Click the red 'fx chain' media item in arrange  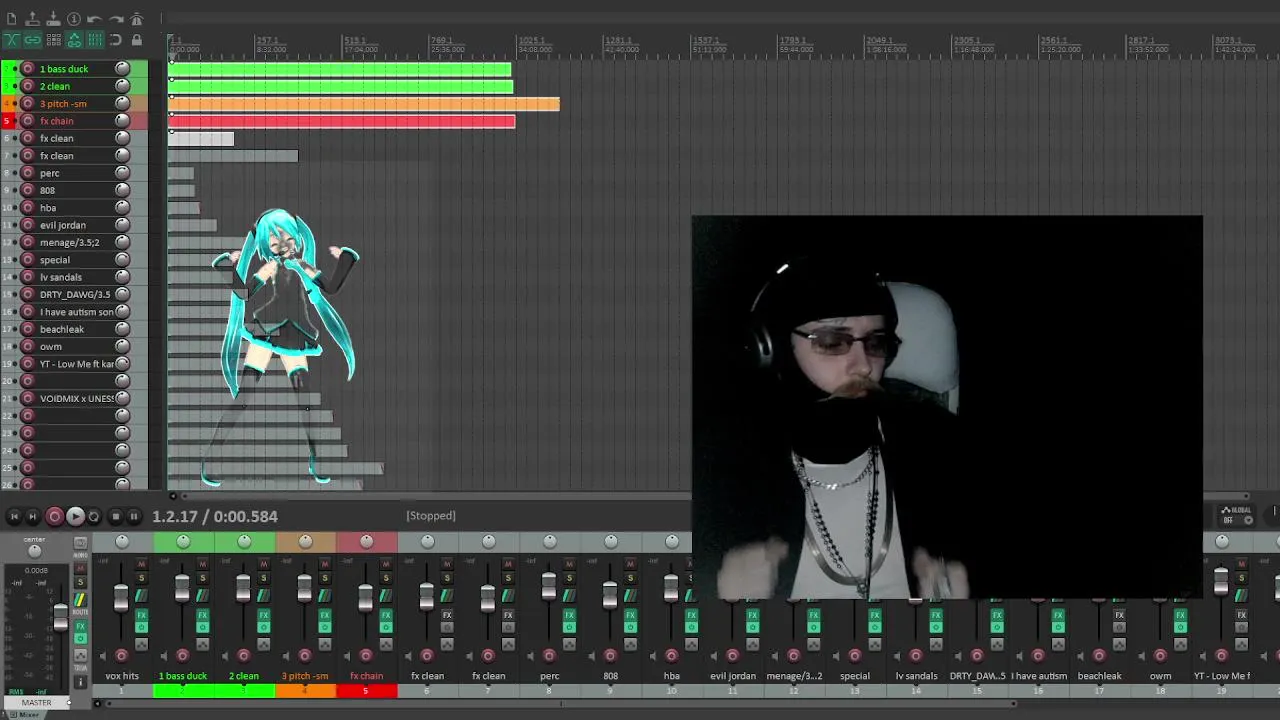(342, 121)
